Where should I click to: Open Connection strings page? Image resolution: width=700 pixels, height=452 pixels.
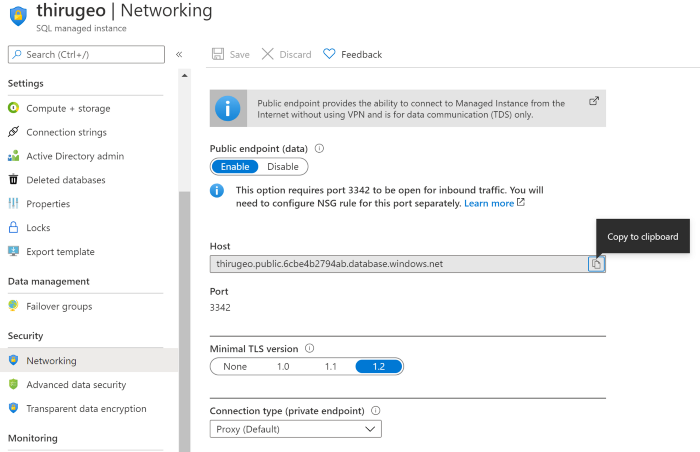tap(67, 132)
